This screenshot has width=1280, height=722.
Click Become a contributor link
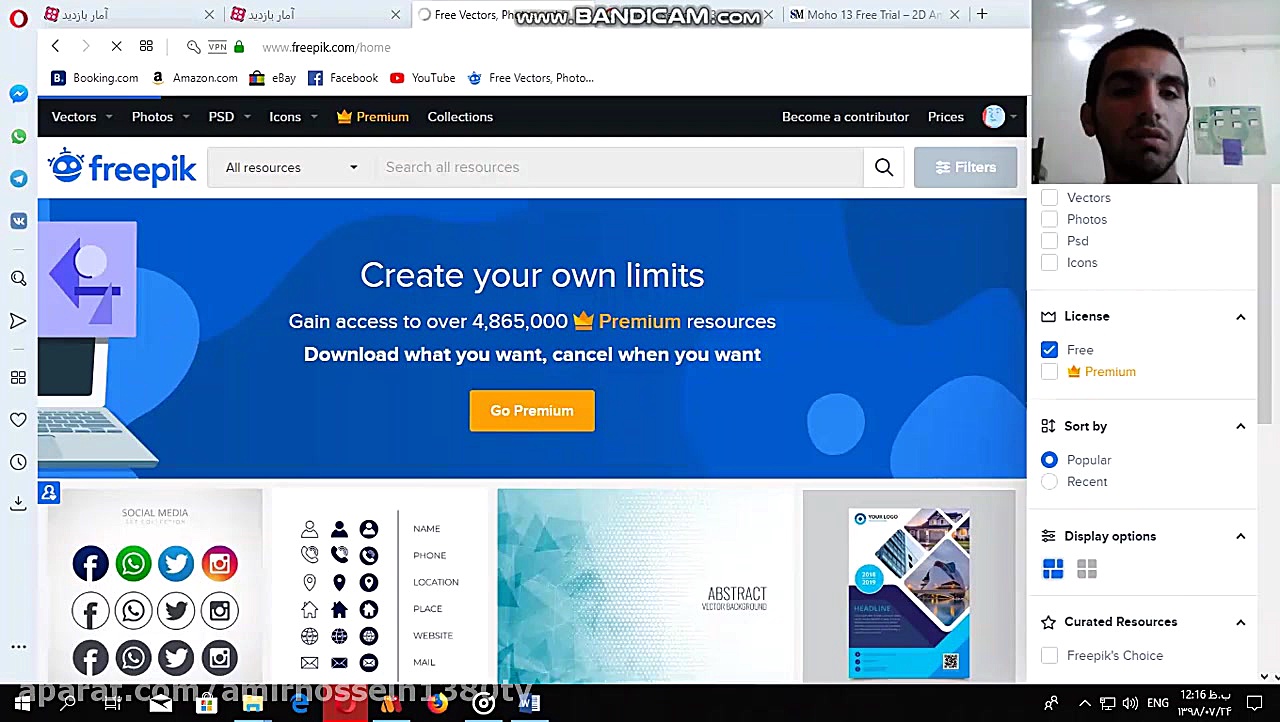(x=845, y=117)
